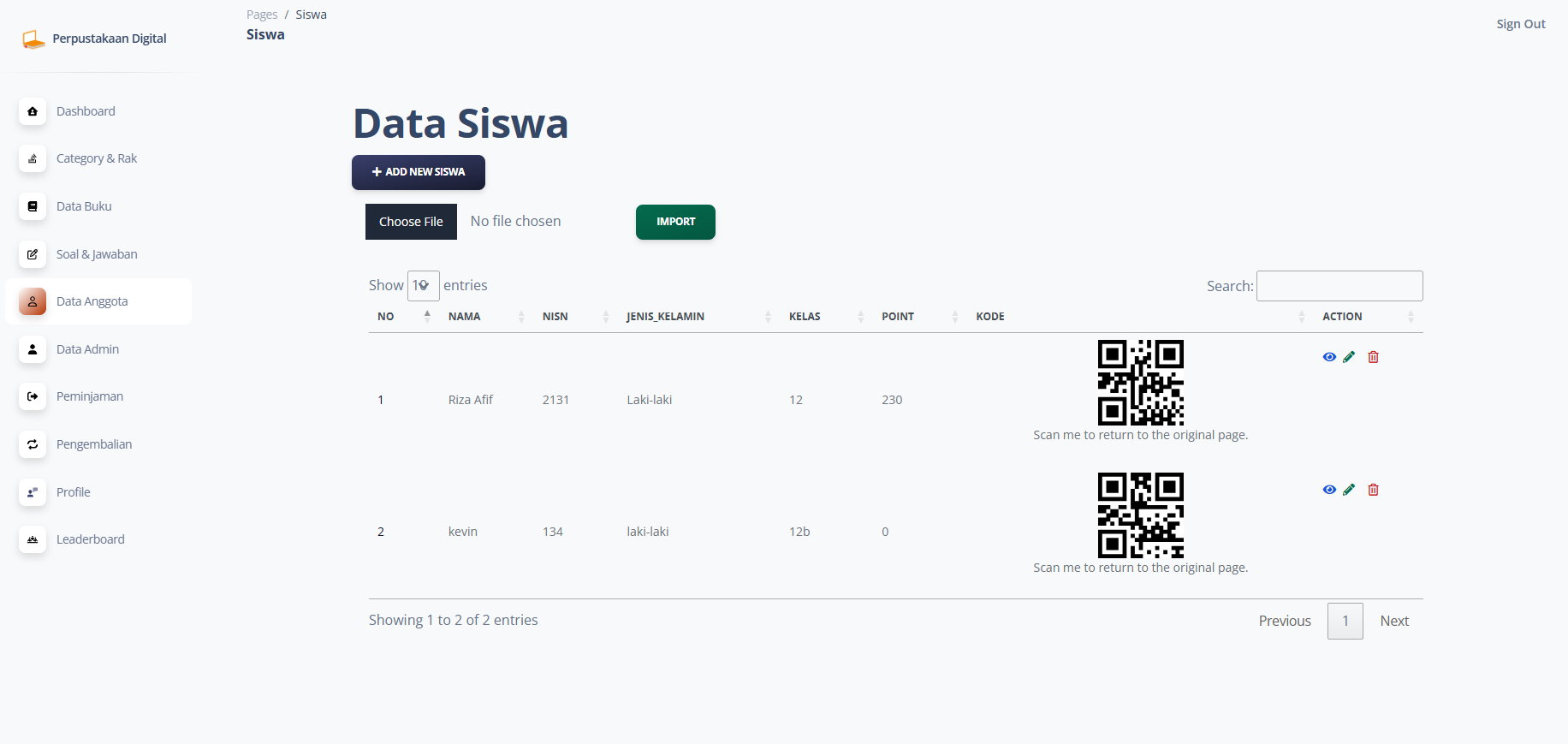
Task: View details of Riza Afif with eye icon
Action: point(1329,357)
